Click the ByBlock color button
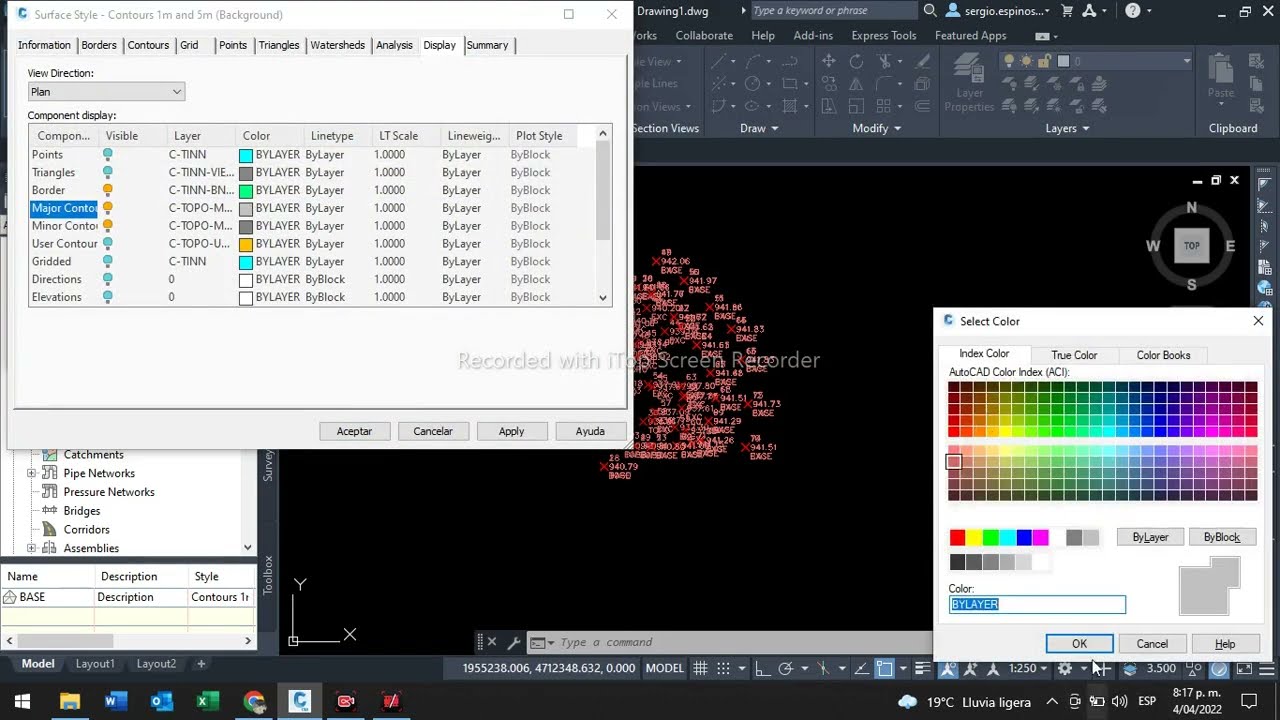The width and height of the screenshot is (1280, 720). (x=1222, y=537)
